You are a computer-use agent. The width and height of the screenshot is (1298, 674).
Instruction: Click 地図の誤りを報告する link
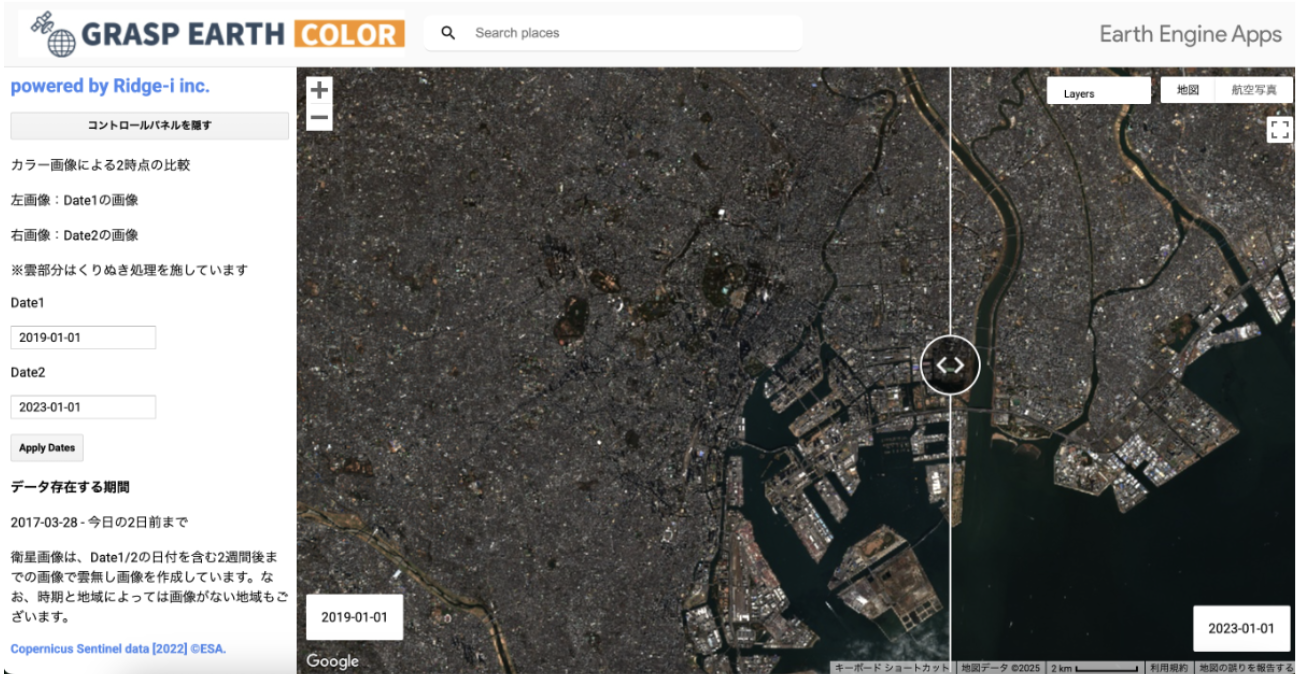click(1245, 667)
